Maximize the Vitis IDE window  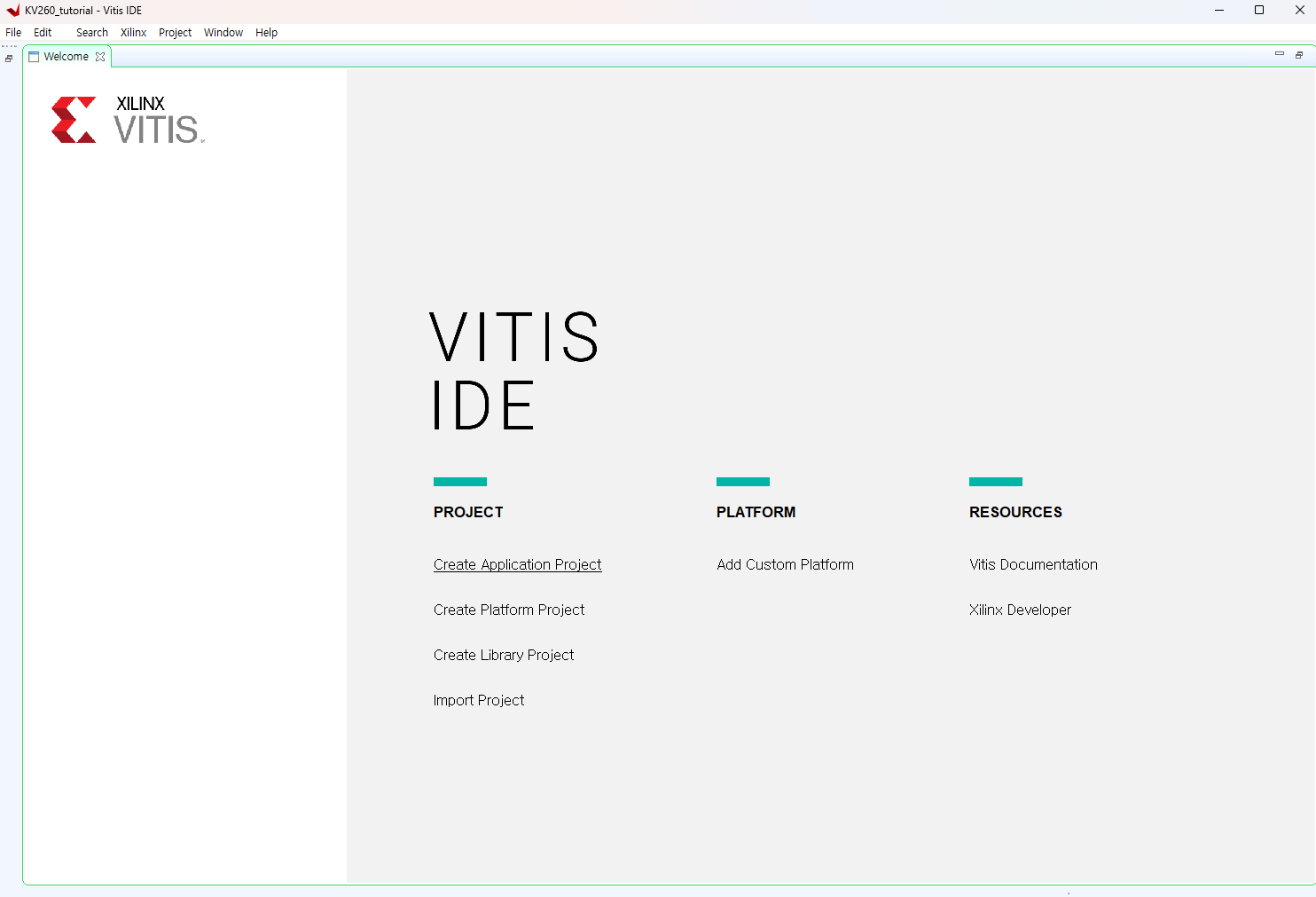coord(1259,11)
